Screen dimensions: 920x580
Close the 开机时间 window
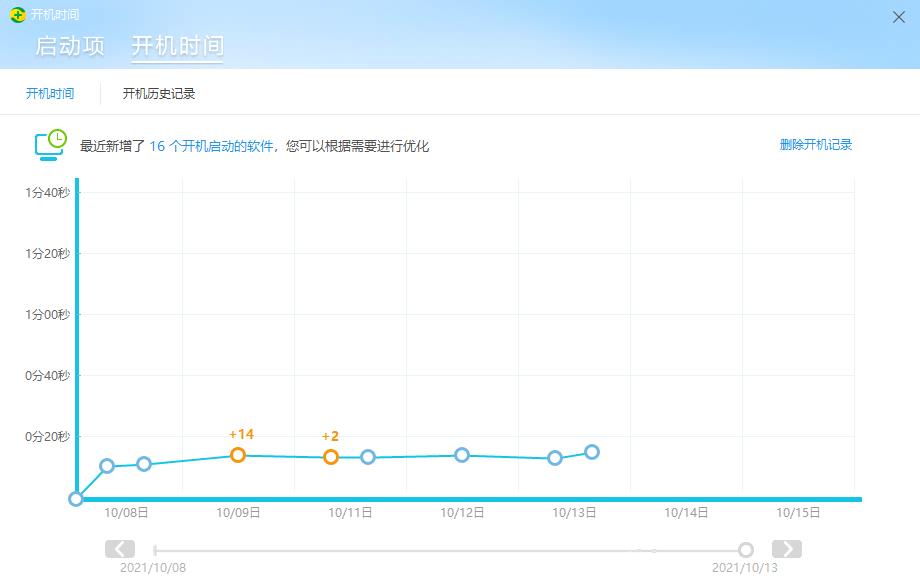click(x=898, y=16)
